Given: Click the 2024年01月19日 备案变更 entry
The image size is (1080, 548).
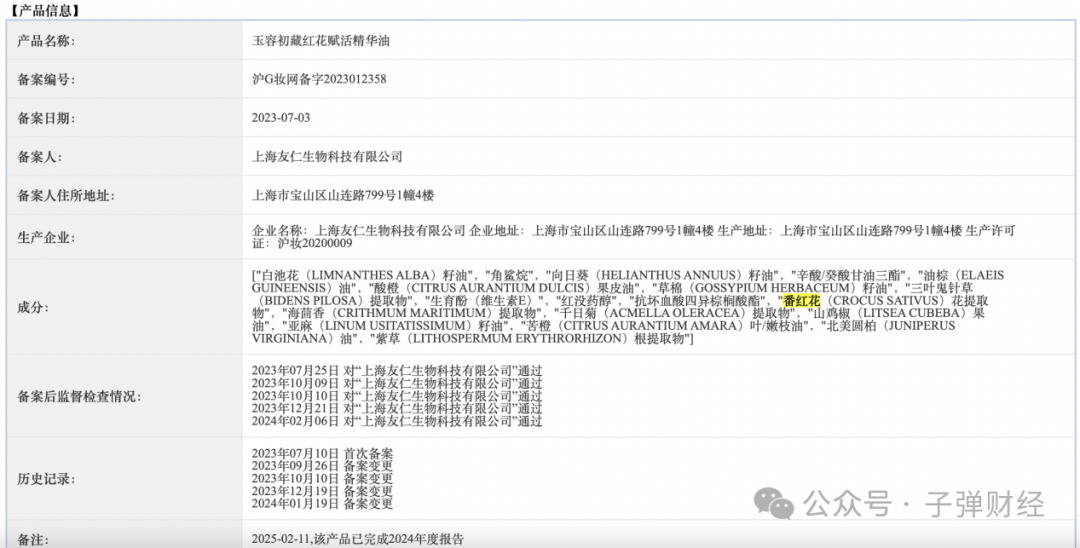Looking at the screenshot, I should point(322,503).
